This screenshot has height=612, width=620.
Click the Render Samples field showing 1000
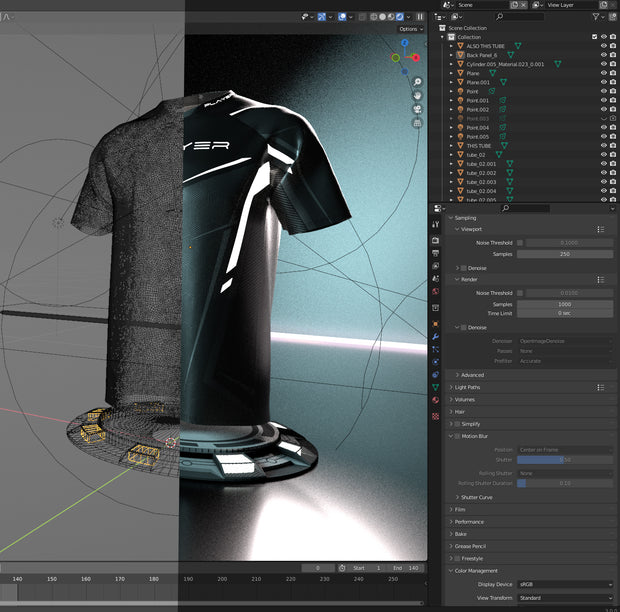click(565, 304)
